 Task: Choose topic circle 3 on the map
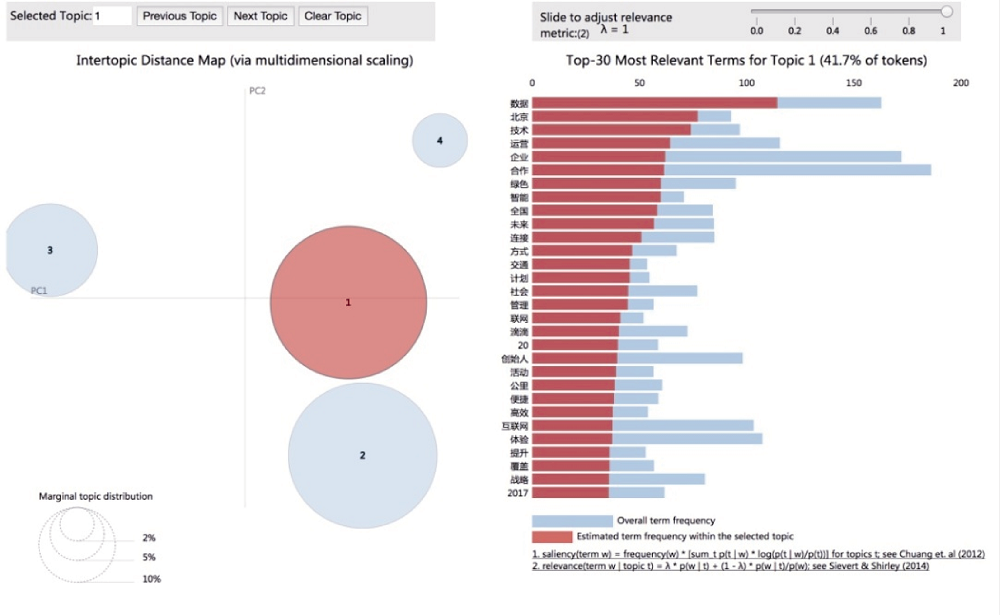pyautogui.click(x=51, y=250)
